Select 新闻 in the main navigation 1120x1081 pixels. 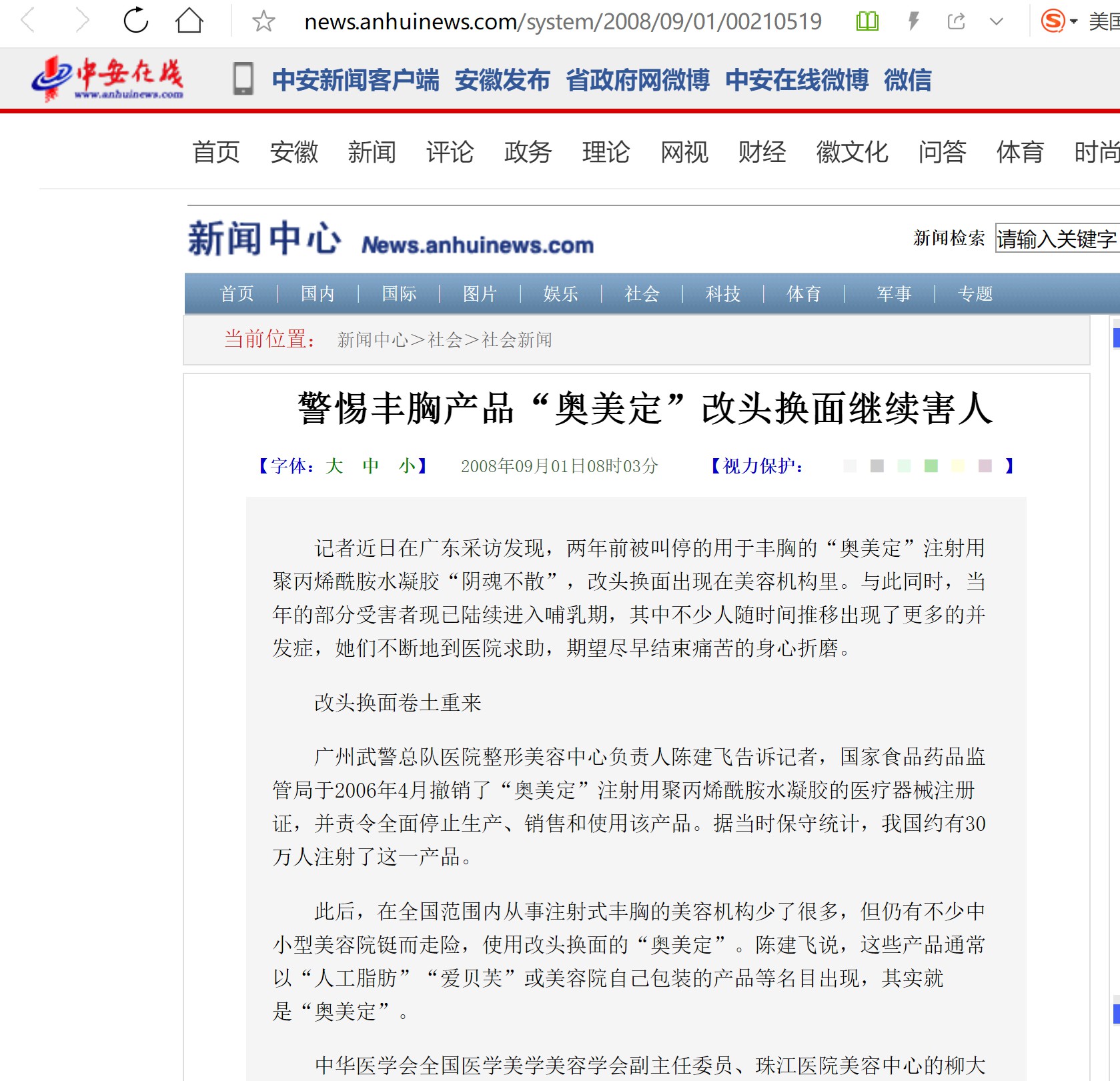[x=372, y=152]
